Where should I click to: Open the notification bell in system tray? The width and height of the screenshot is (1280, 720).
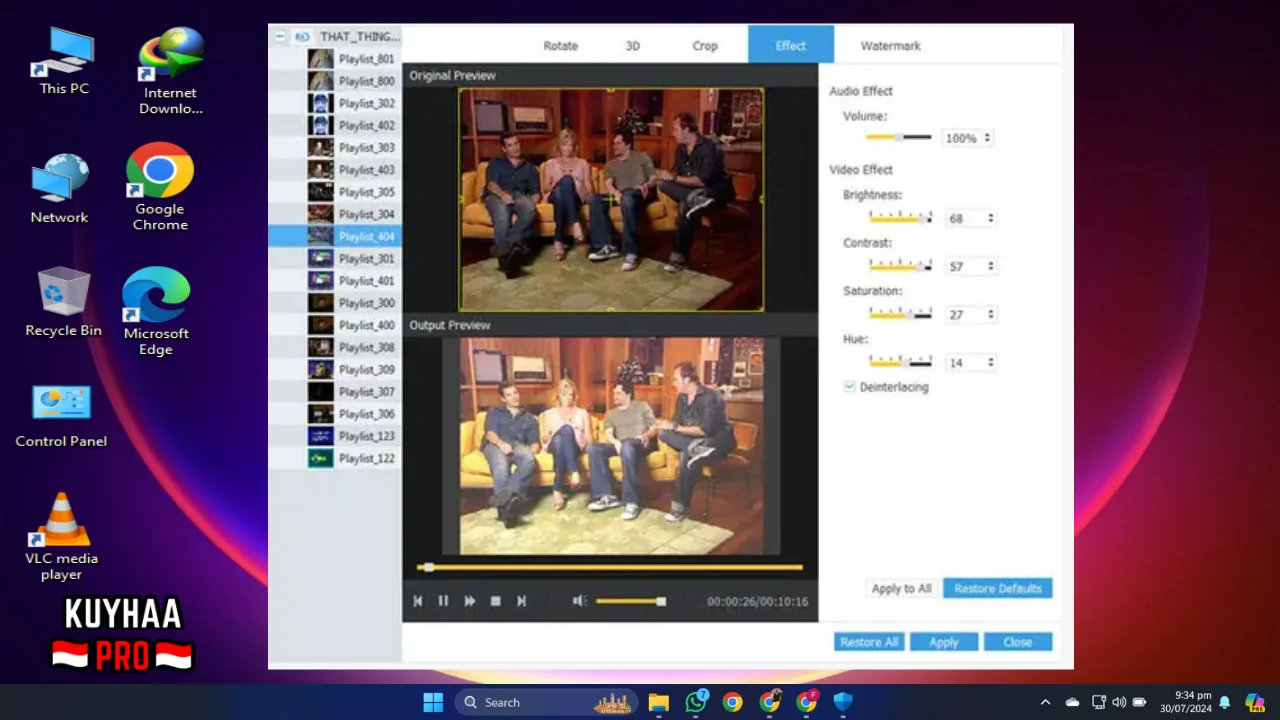click(1224, 702)
